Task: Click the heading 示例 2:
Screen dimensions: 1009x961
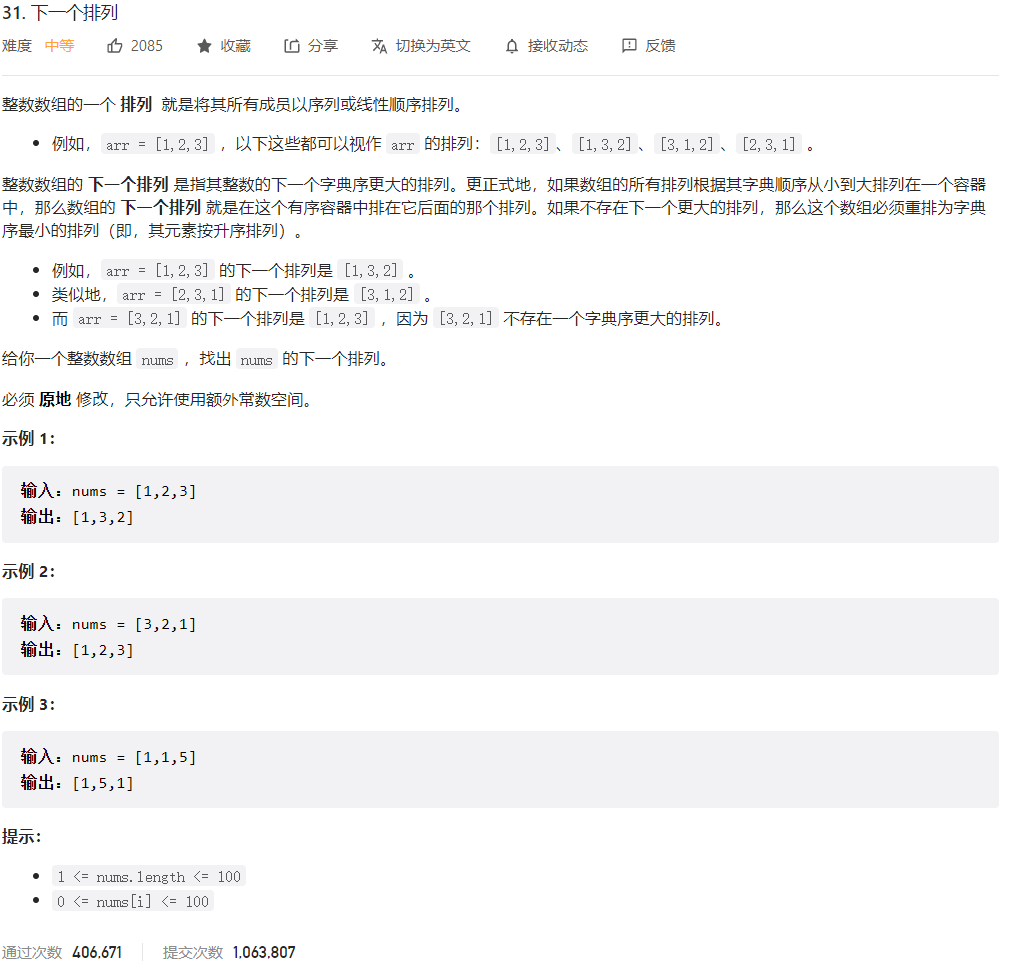Action: [x=28, y=572]
